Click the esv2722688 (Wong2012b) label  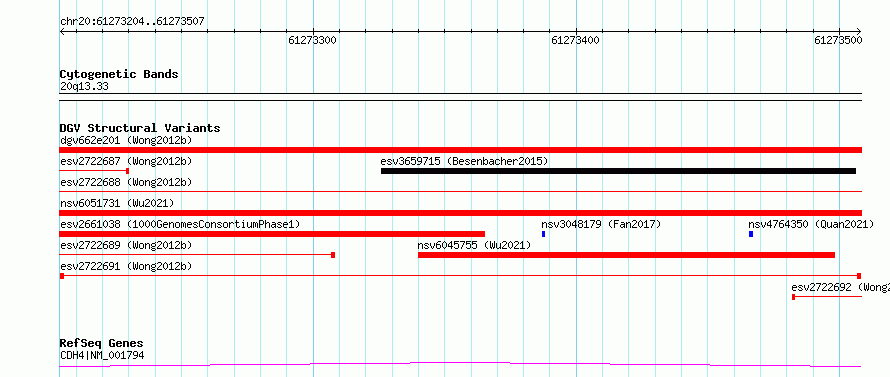(126, 182)
